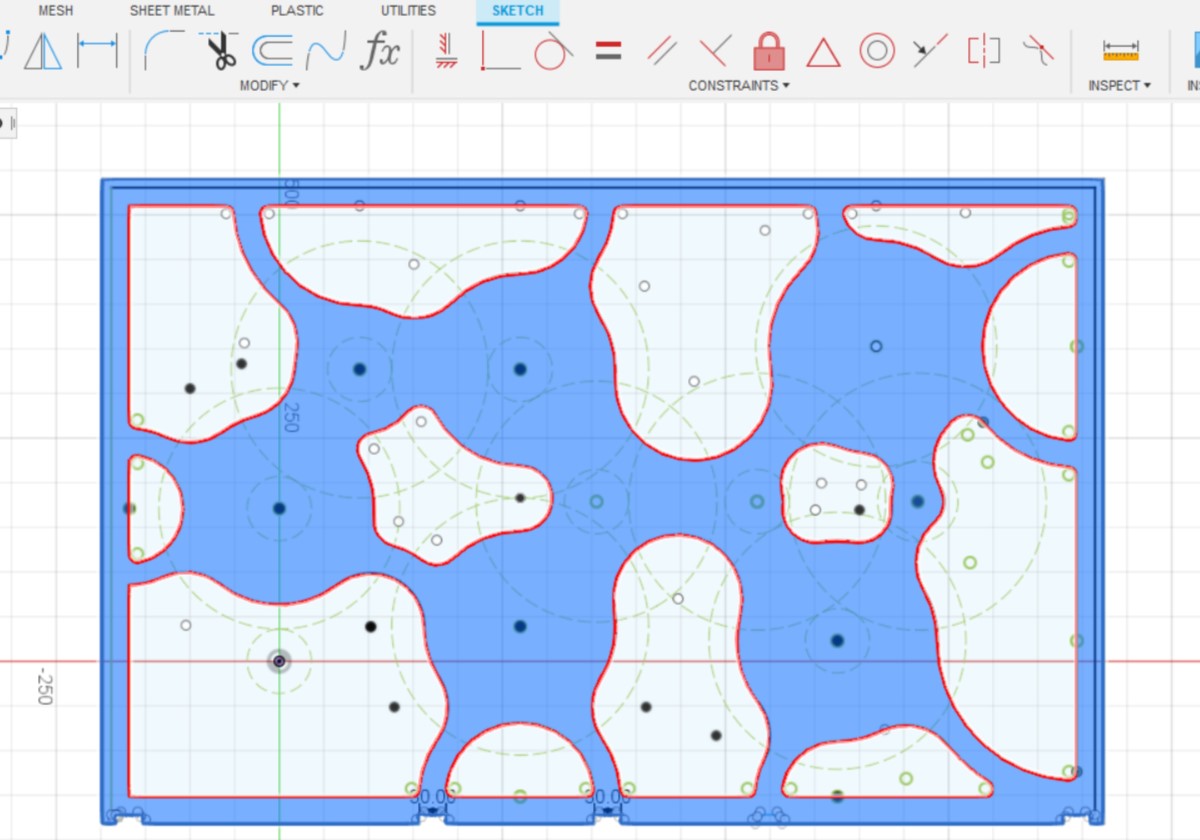Viewport: 1200px width, 840px height.
Task: Choose the Symmetry constraint icon
Action: coord(984,50)
